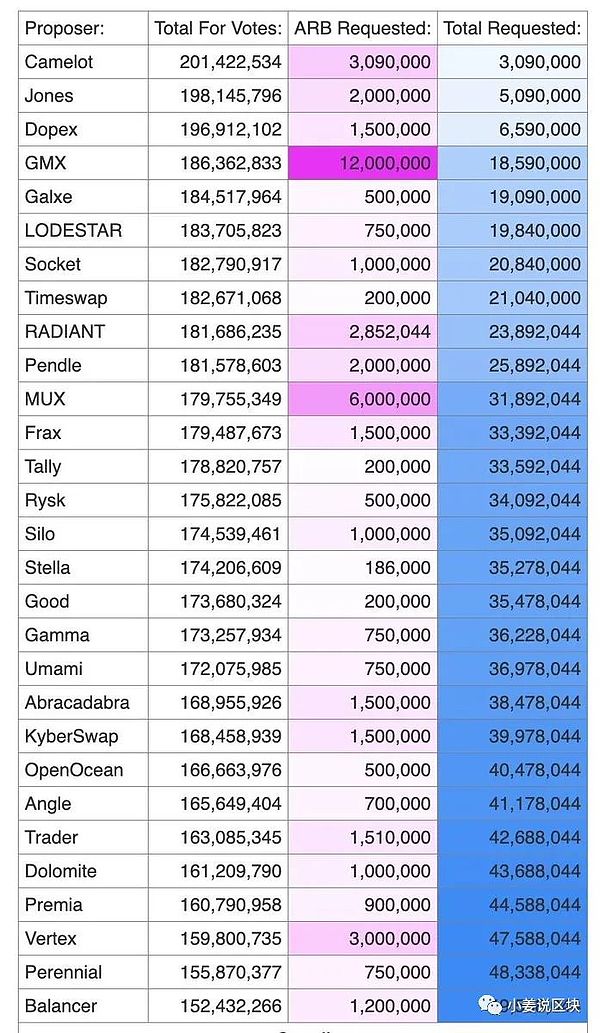Click the Total For Votes header
The image size is (600, 1033).
click(218, 28)
